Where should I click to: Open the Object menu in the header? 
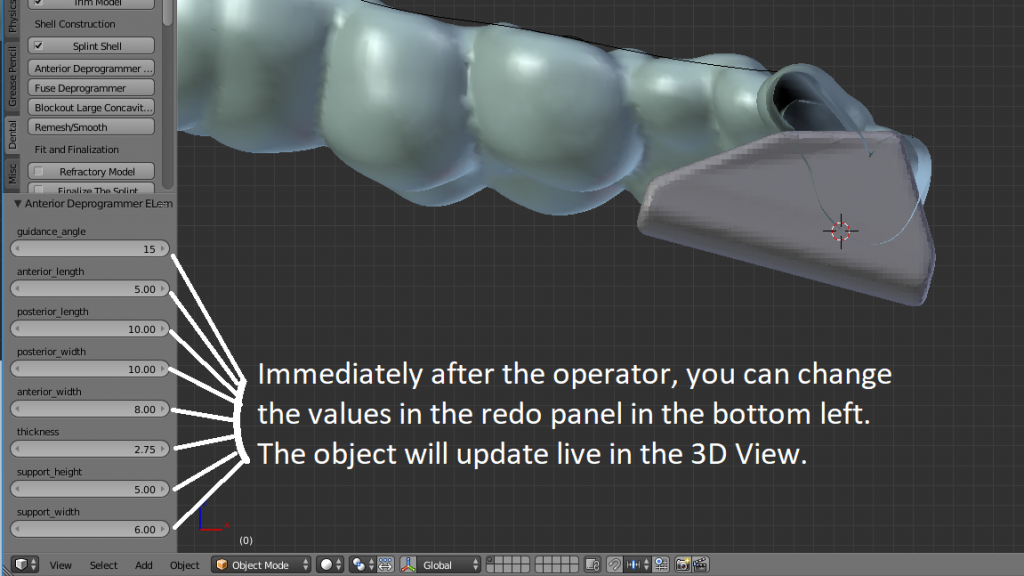185,566
